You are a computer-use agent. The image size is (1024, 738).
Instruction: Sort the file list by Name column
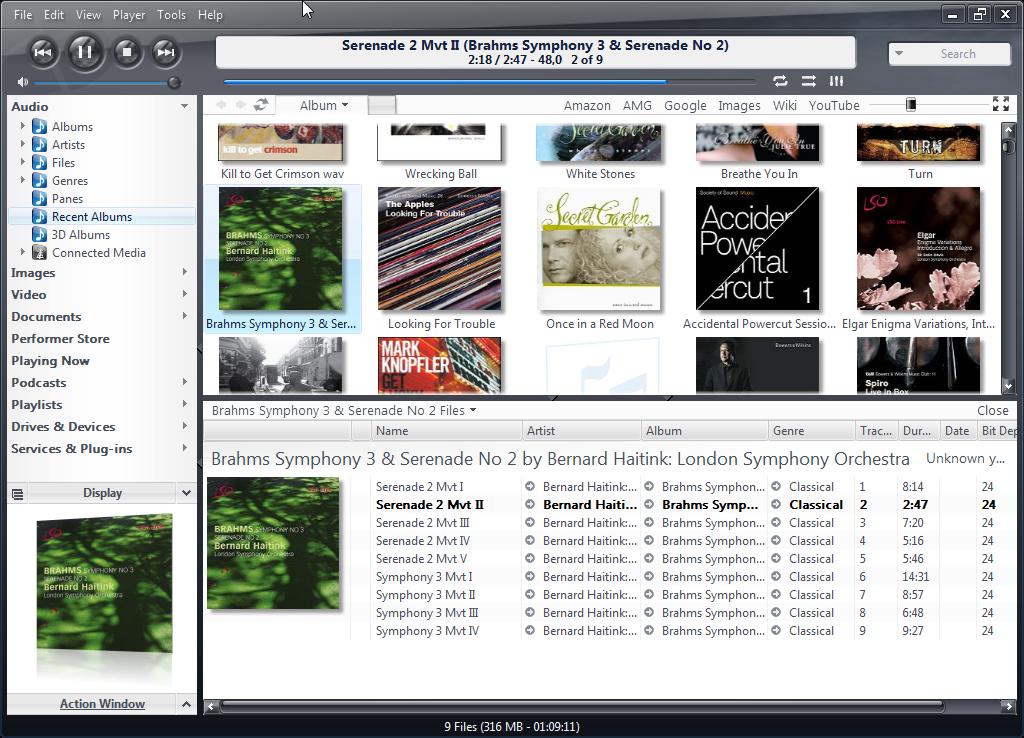coord(447,430)
